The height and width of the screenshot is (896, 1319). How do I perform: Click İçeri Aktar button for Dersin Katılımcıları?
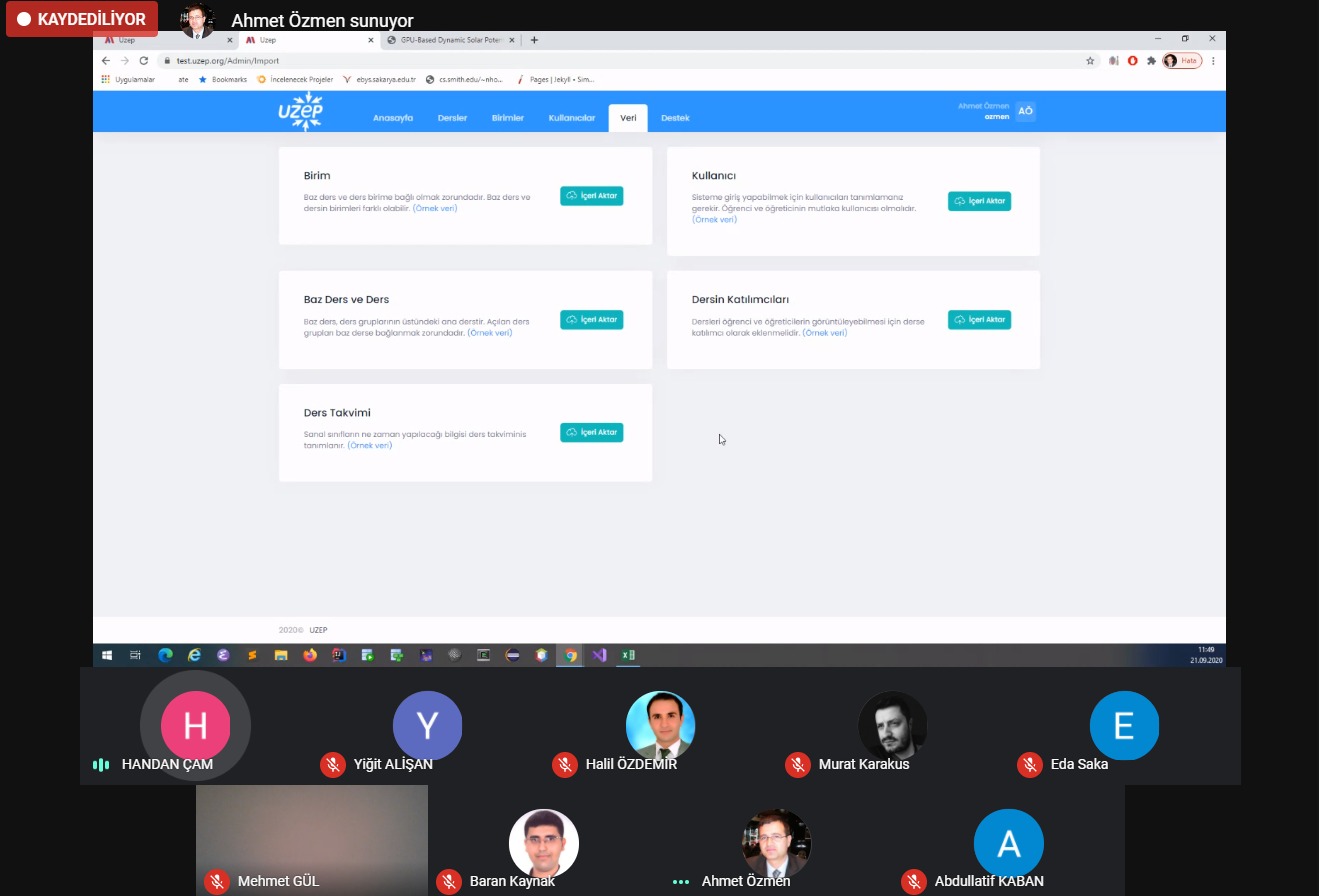coord(979,320)
